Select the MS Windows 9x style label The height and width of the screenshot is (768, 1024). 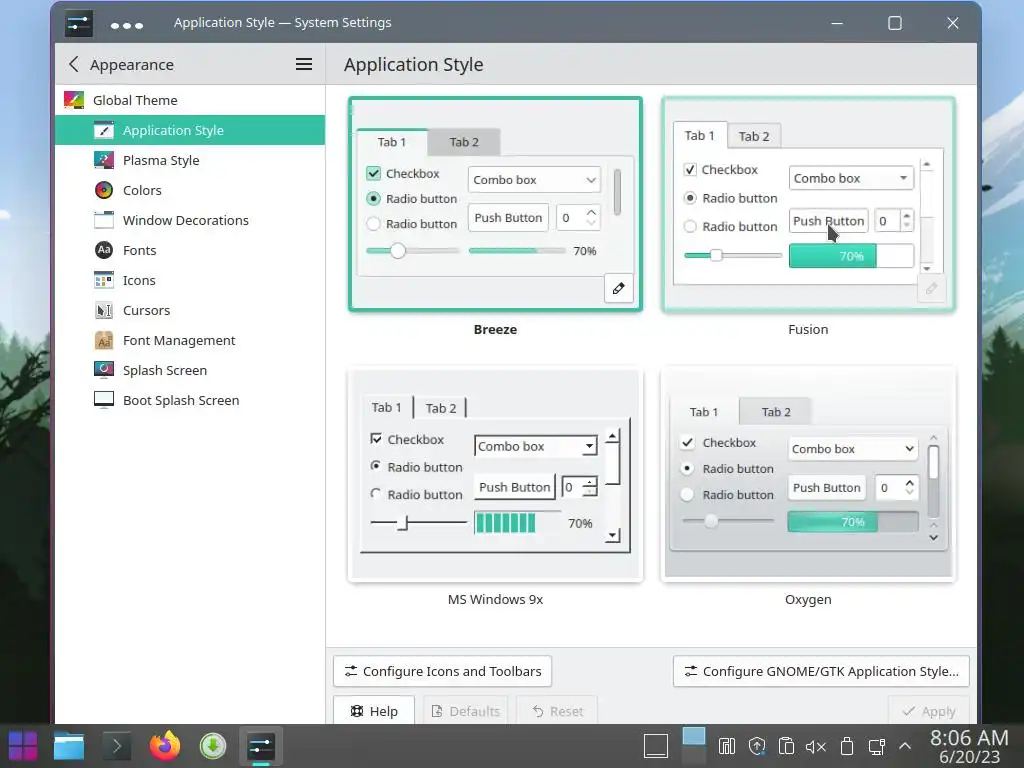click(495, 599)
